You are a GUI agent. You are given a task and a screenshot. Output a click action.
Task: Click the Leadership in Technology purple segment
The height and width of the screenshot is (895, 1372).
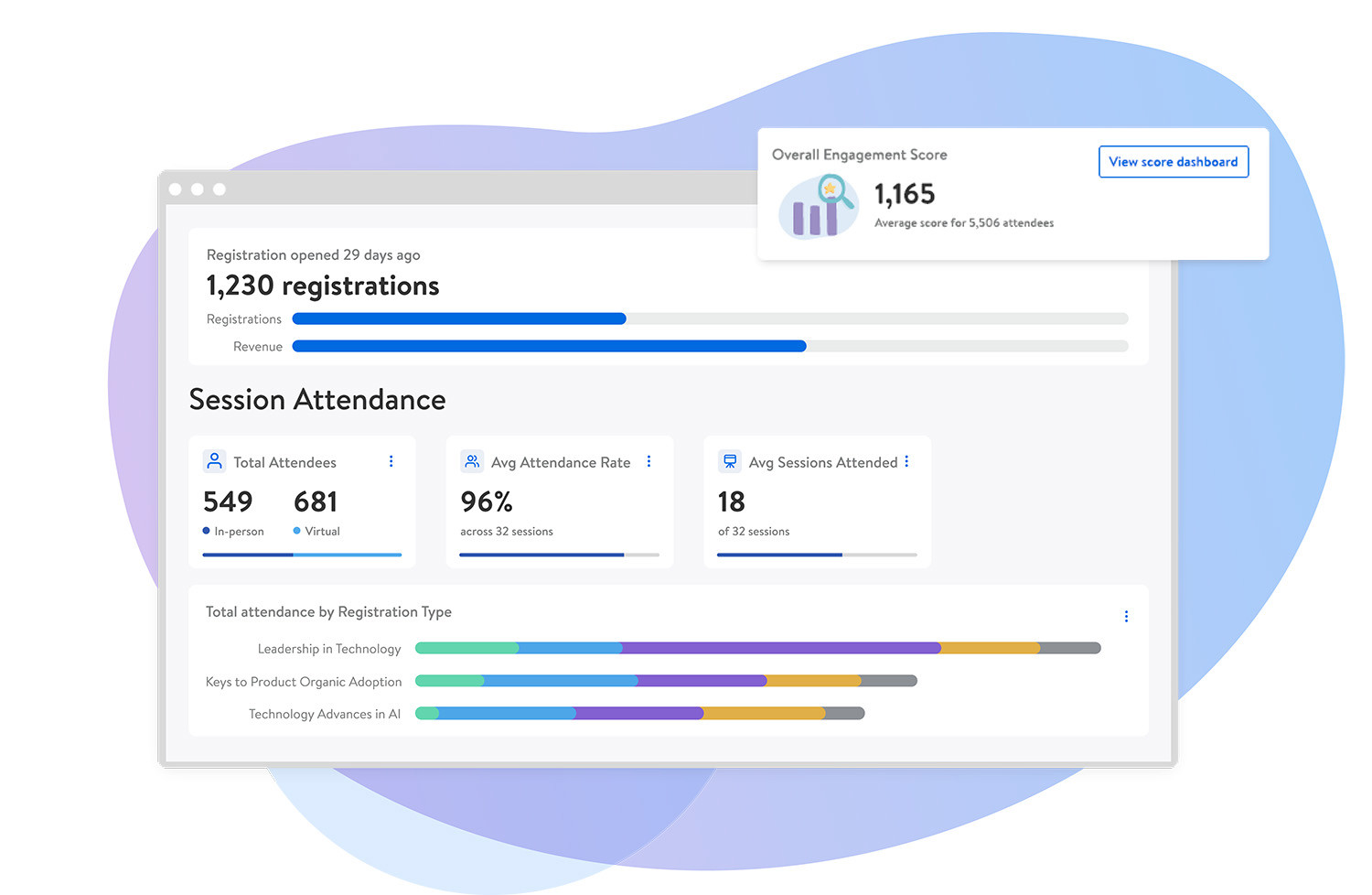pyautogui.click(x=780, y=648)
